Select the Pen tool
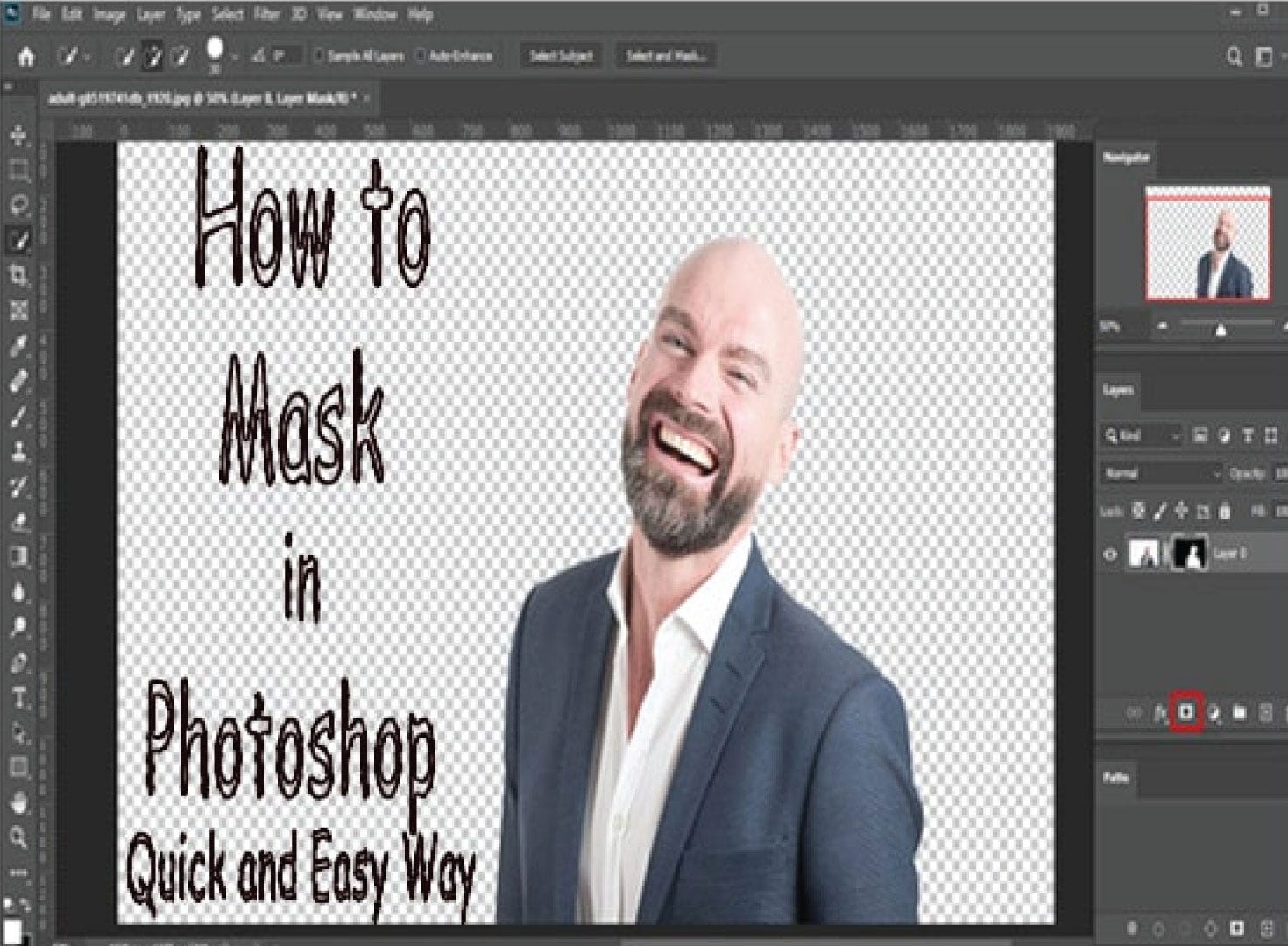 pos(18,663)
